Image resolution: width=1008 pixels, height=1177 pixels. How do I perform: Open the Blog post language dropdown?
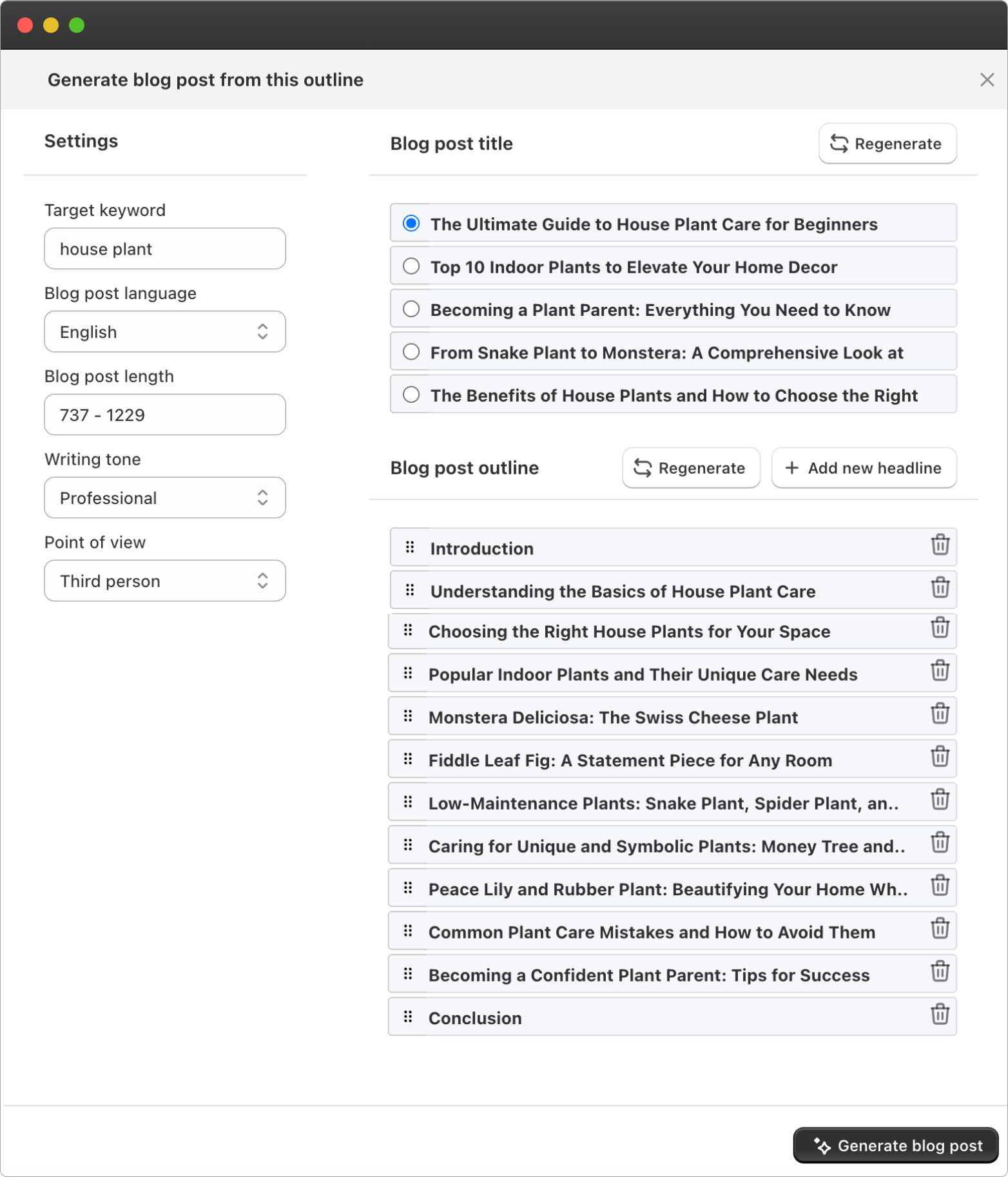pos(165,332)
